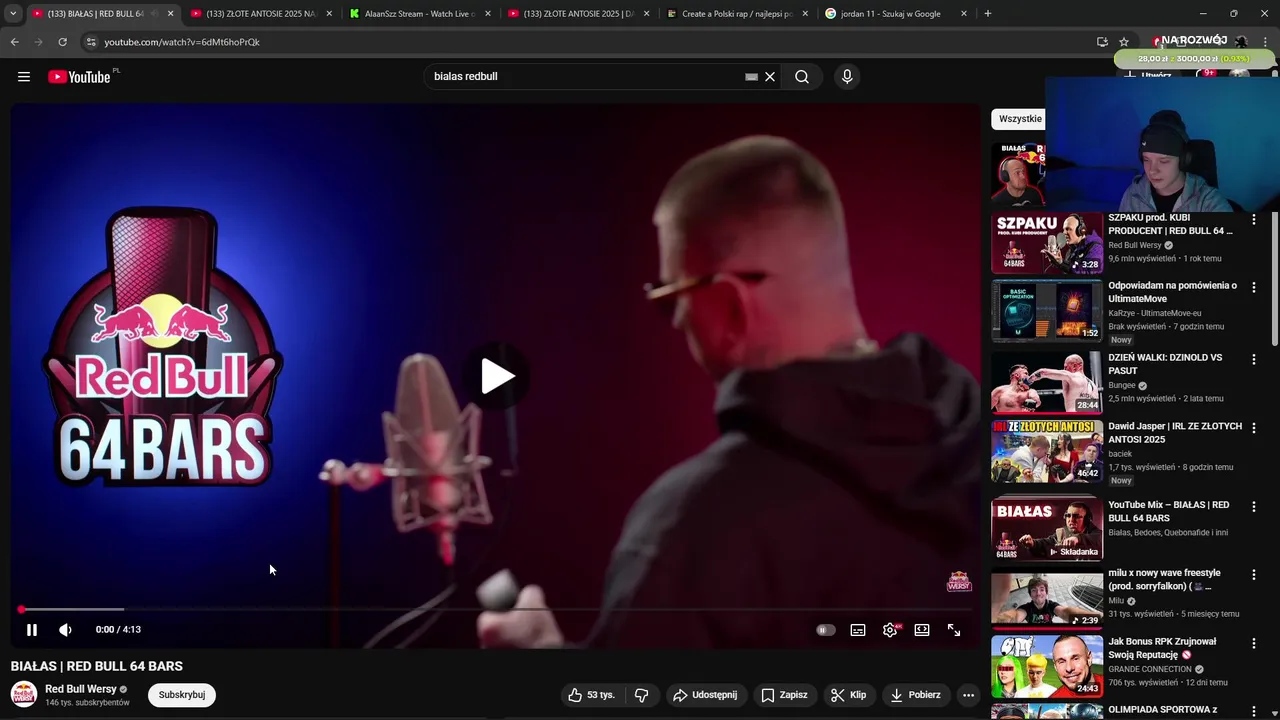
Task: Open a new browser tab
Action: 988,14
